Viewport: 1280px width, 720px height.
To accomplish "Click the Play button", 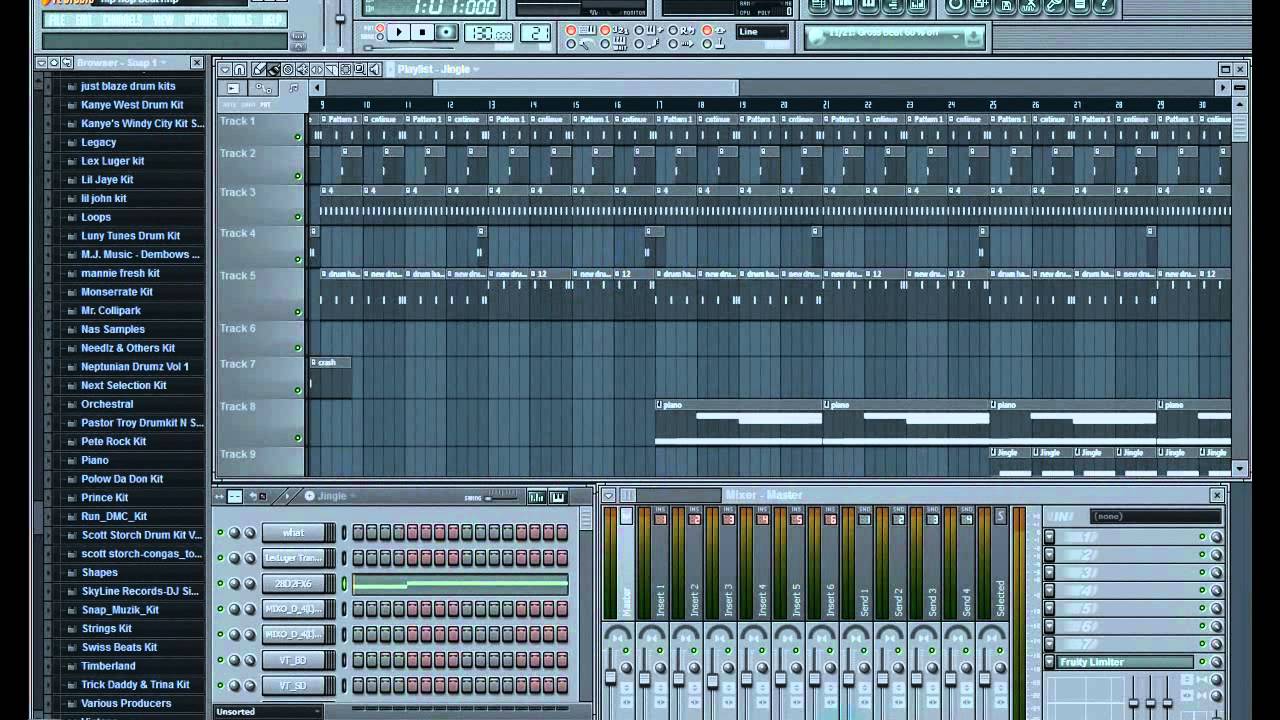I will tap(398, 32).
